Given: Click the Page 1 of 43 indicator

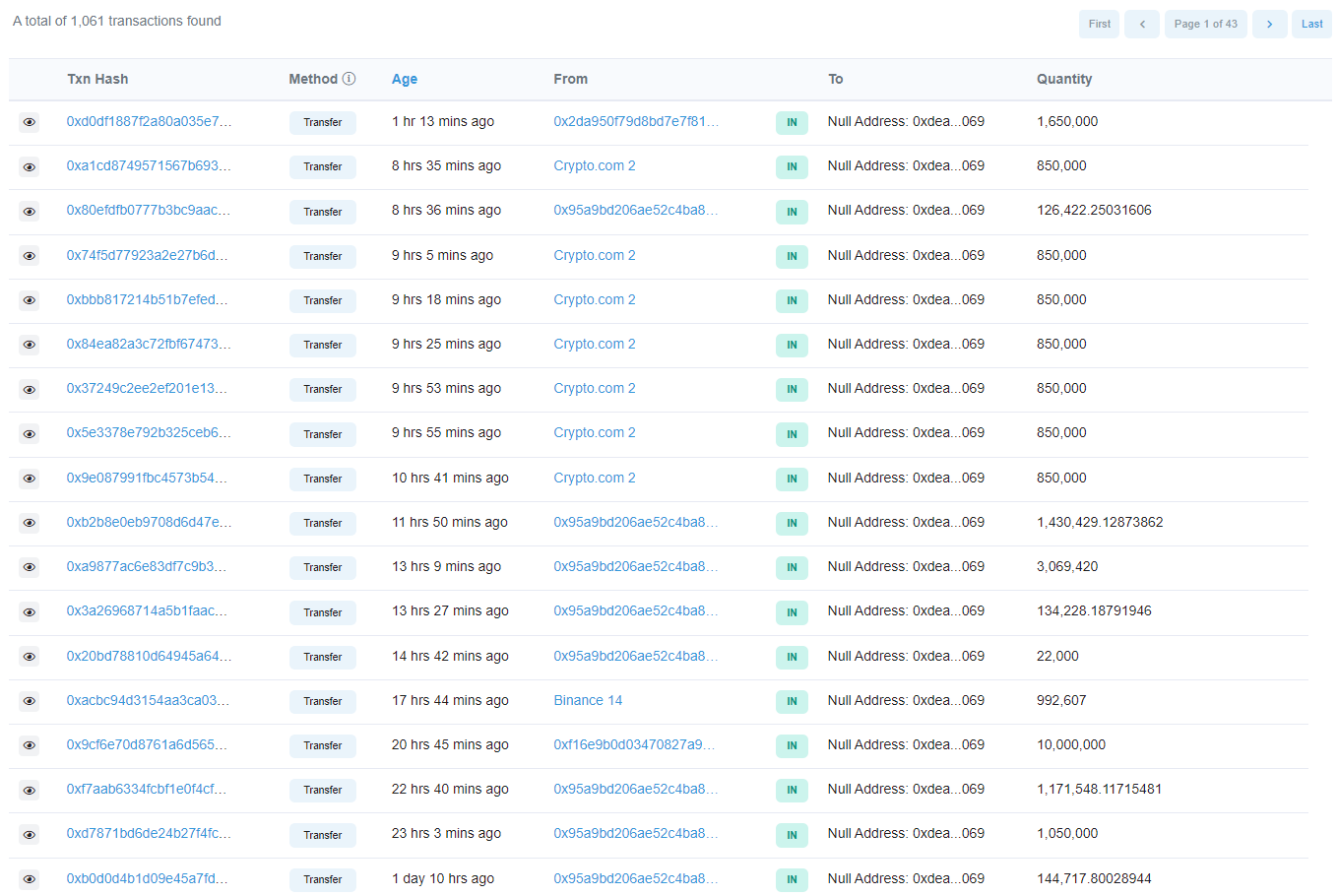Looking at the screenshot, I should click(x=1205, y=24).
